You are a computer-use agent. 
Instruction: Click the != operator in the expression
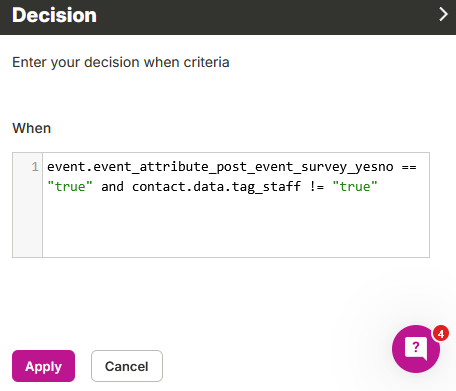coord(317,187)
